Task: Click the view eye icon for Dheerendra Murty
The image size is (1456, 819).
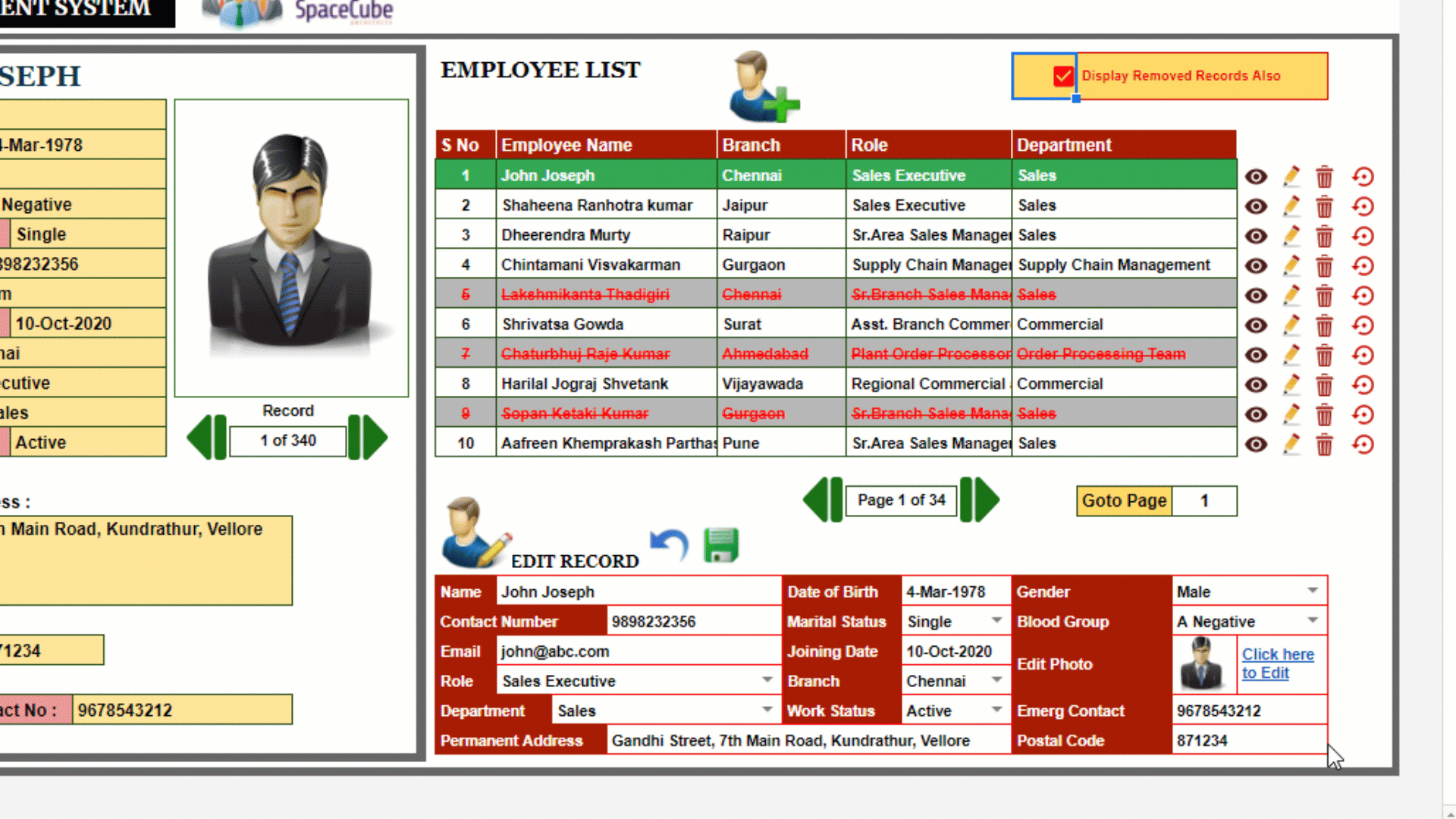Action: click(x=1256, y=236)
